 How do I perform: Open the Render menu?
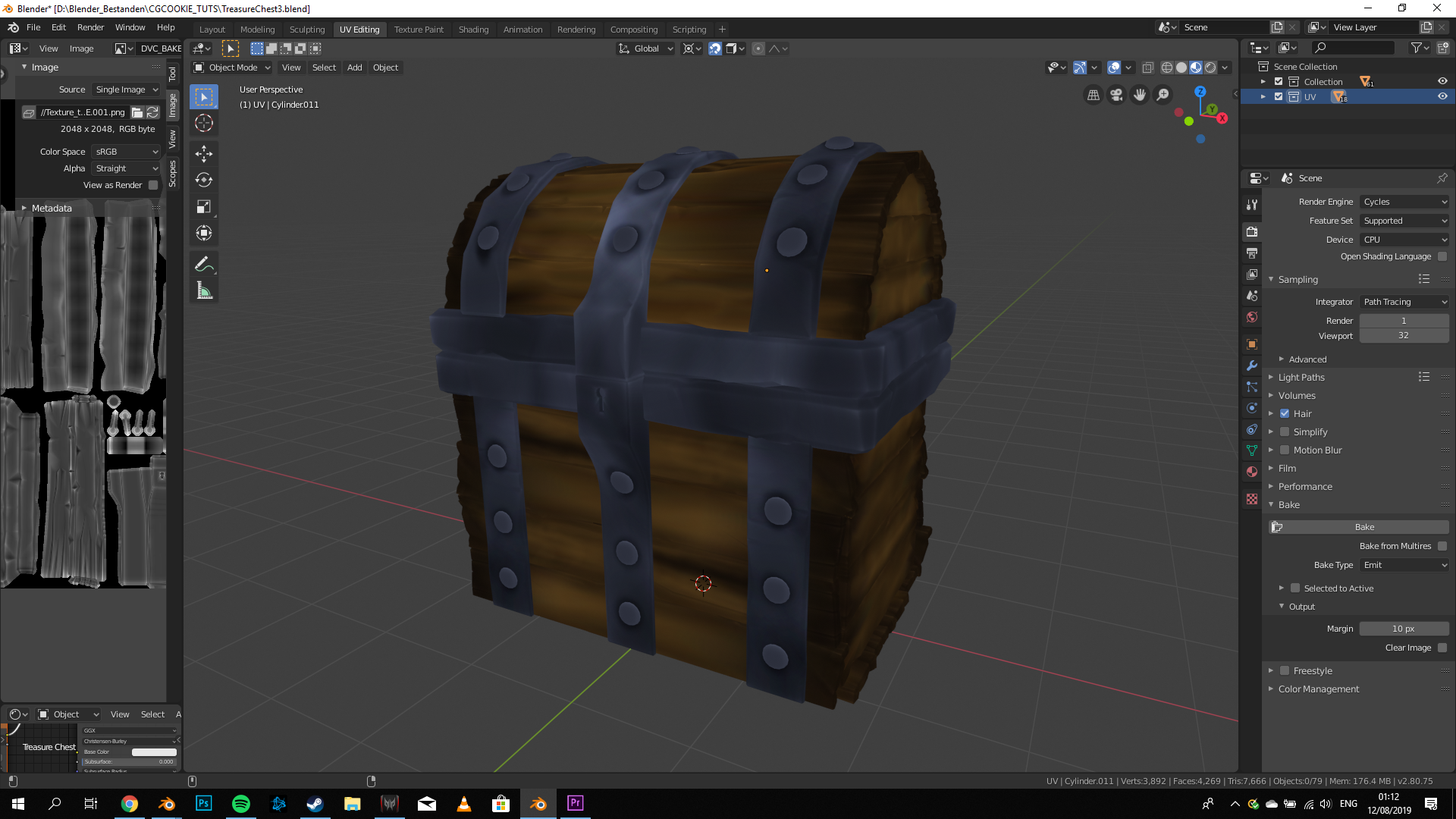(x=90, y=27)
